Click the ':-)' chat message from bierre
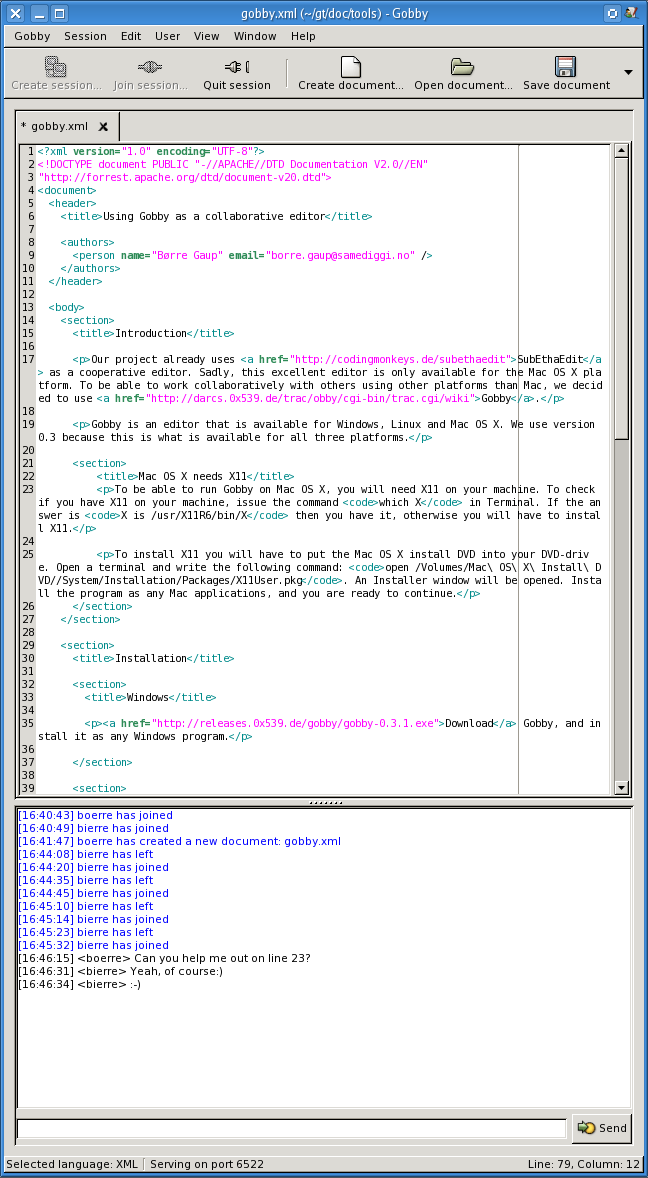The height and width of the screenshot is (1178, 648). [x=135, y=983]
